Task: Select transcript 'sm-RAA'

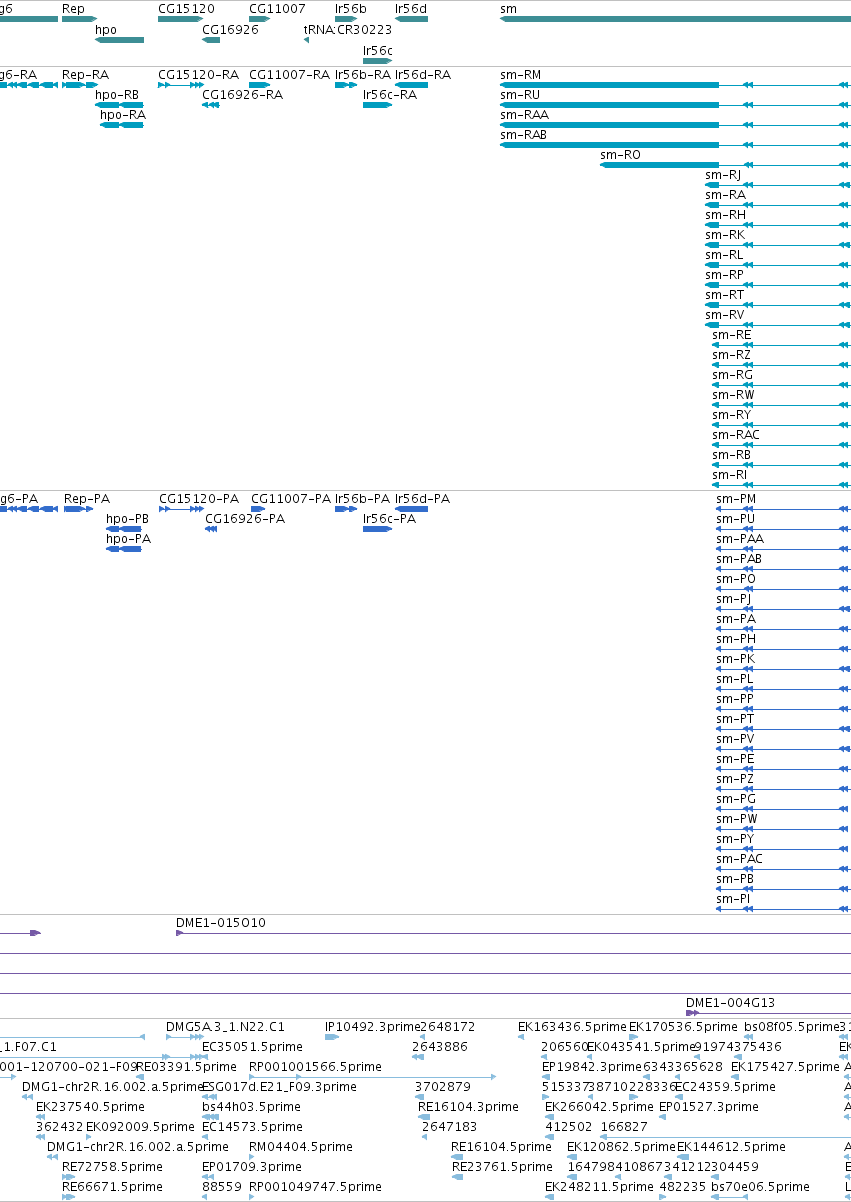Action: coord(524,115)
